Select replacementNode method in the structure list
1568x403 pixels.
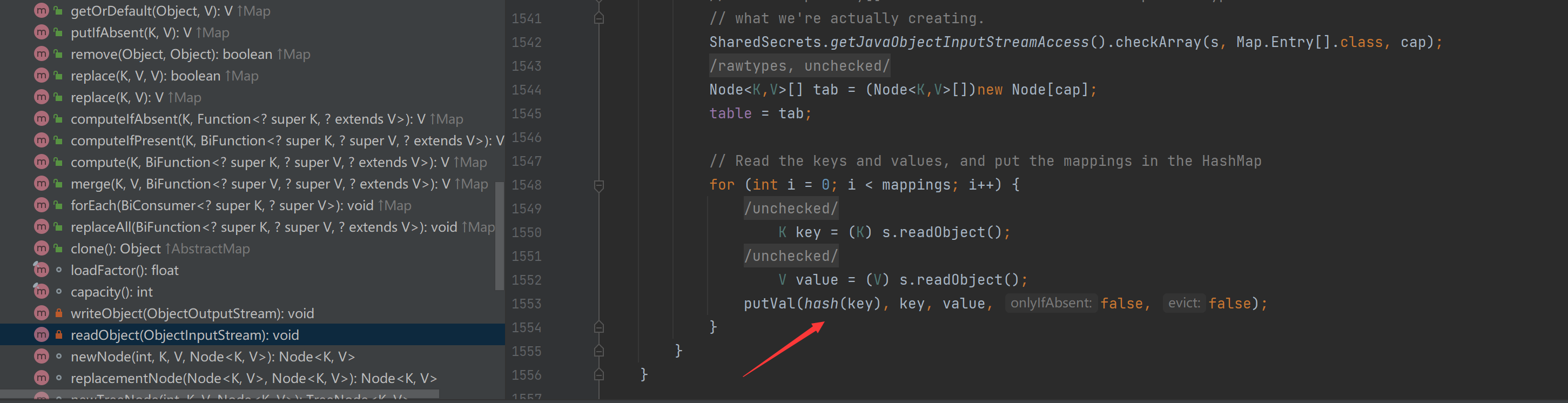(x=253, y=379)
